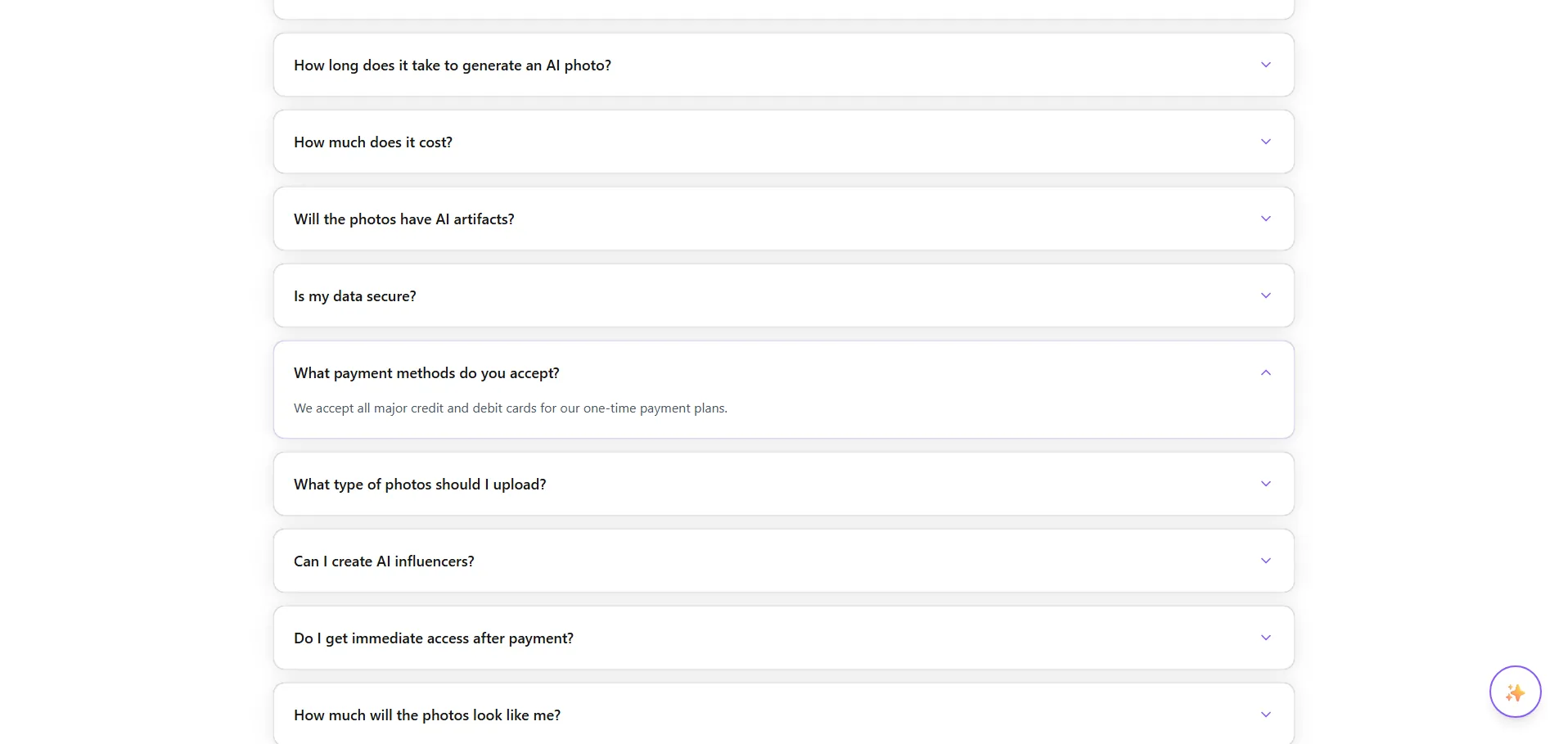
Task: Collapse payment methods answer using up chevron
Action: [x=1265, y=372]
